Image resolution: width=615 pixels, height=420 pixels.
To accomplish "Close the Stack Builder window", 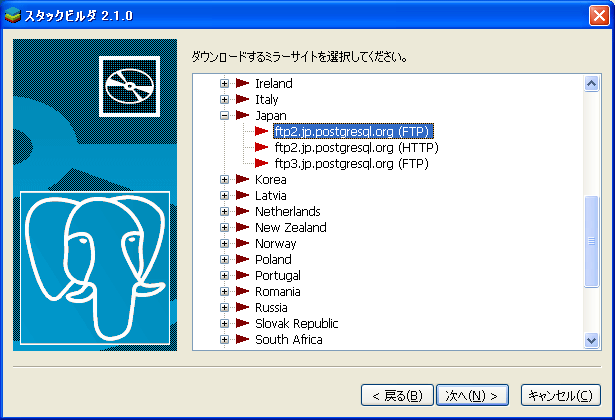I will [x=599, y=16].
